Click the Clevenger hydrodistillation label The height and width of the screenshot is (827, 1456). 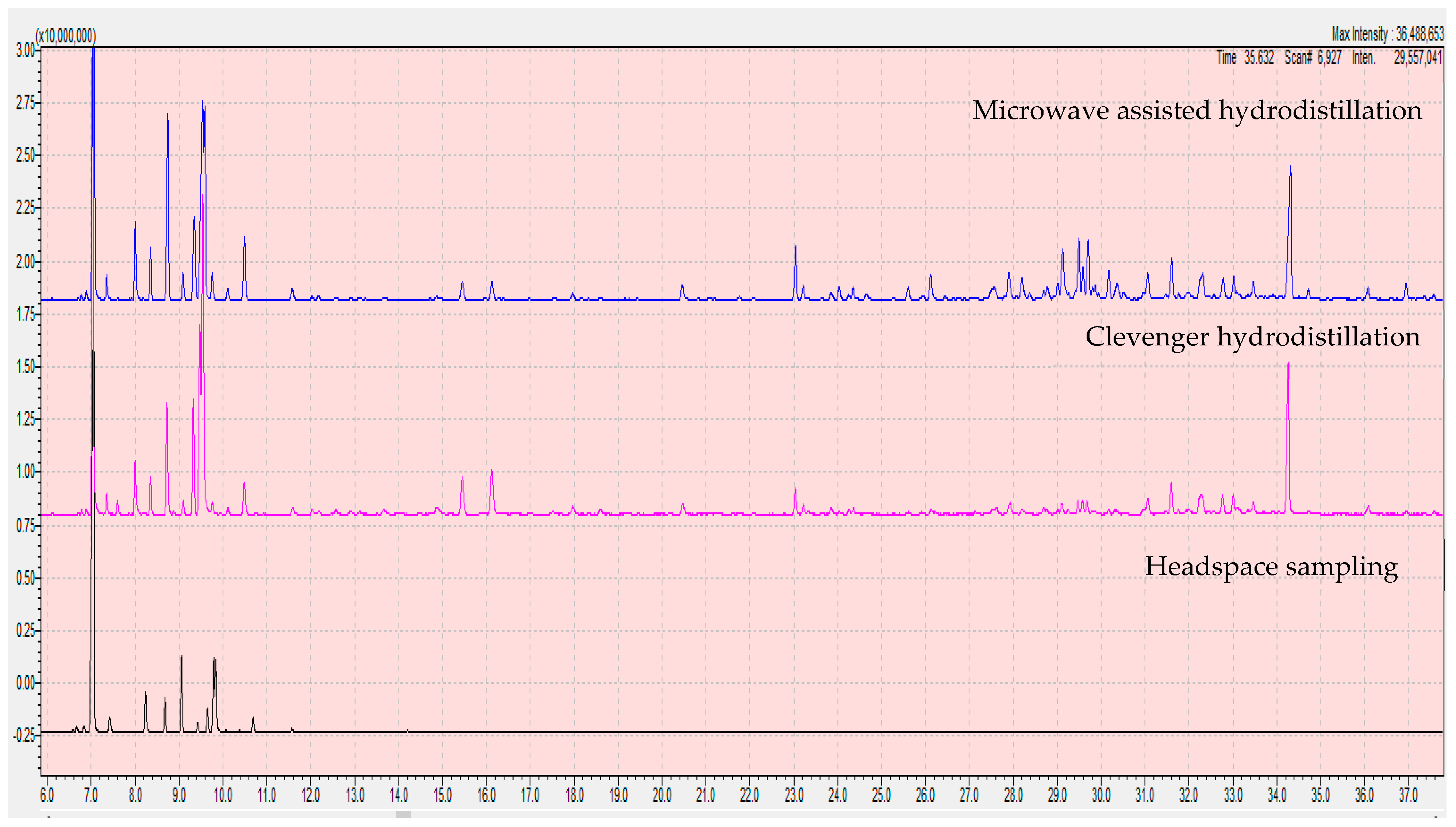[1252, 336]
